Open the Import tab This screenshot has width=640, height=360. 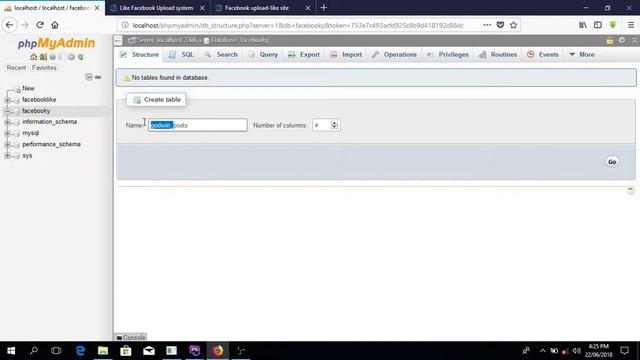pyautogui.click(x=346, y=55)
